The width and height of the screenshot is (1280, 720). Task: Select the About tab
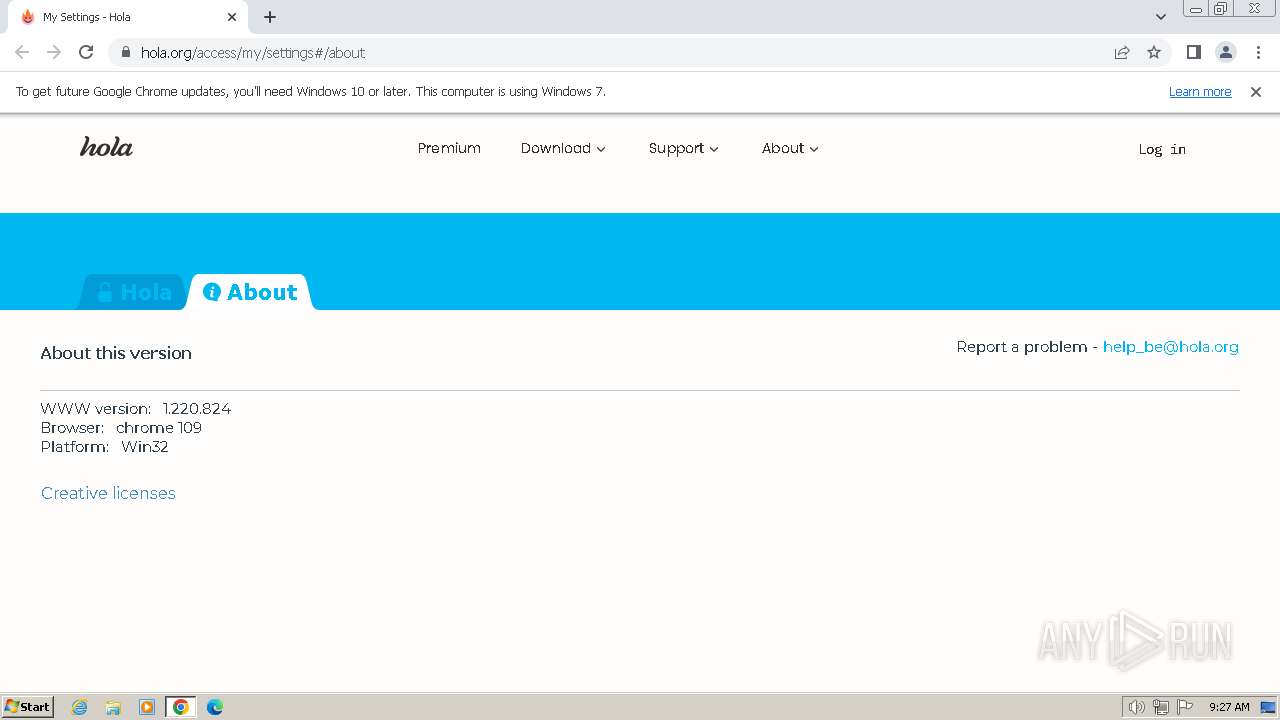(x=251, y=292)
